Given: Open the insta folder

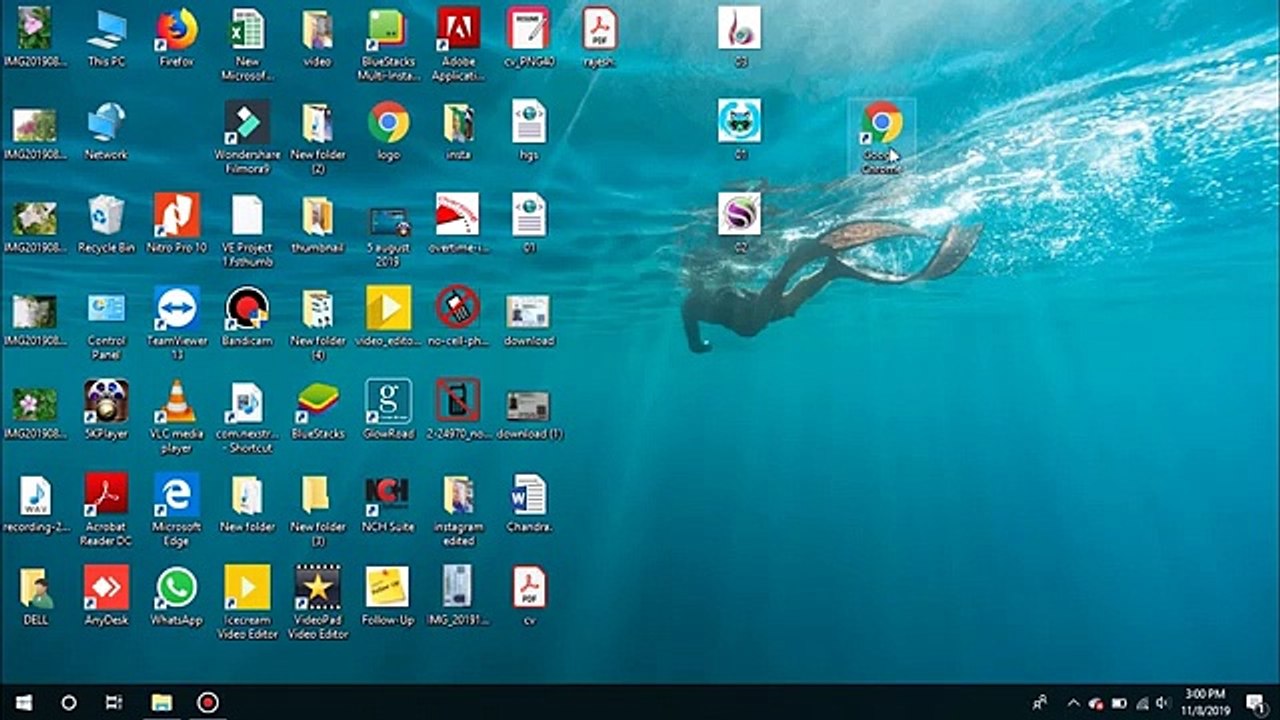Looking at the screenshot, I should [458, 131].
